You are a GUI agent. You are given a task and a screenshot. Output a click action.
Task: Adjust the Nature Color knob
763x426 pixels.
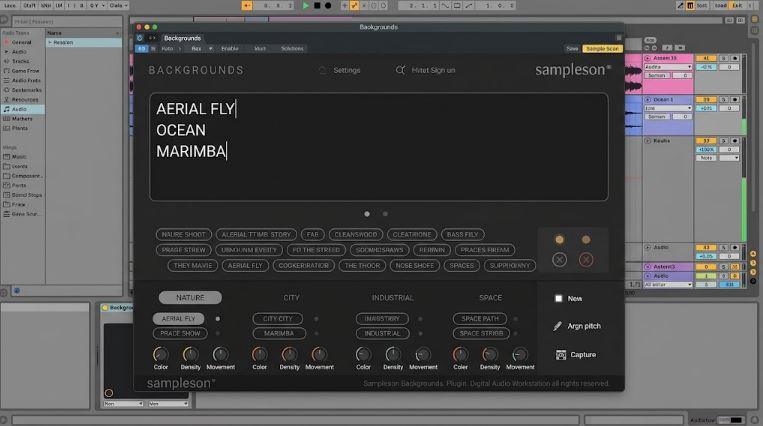coord(161,354)
